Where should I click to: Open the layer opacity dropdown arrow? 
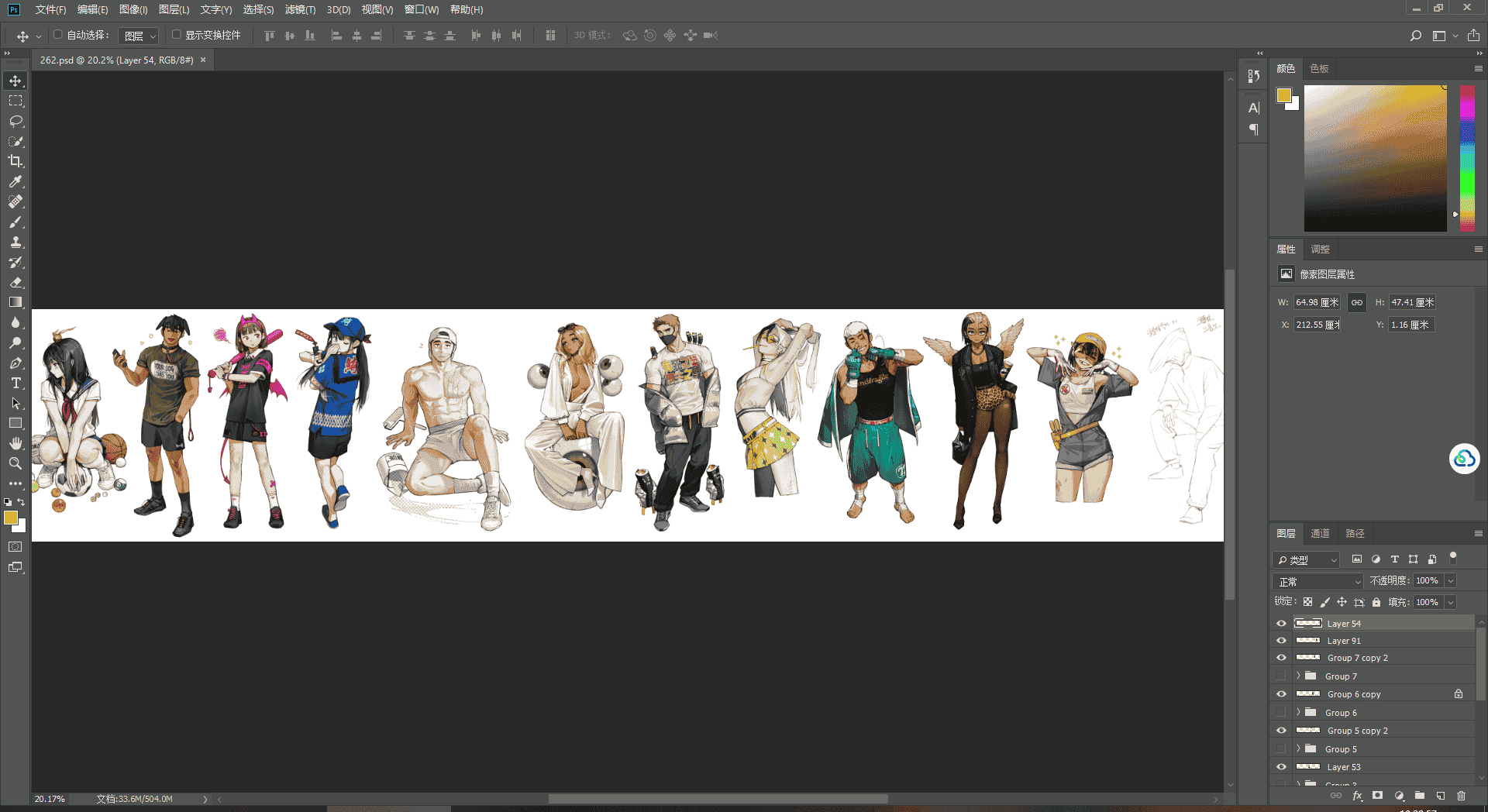(1451, 581)
